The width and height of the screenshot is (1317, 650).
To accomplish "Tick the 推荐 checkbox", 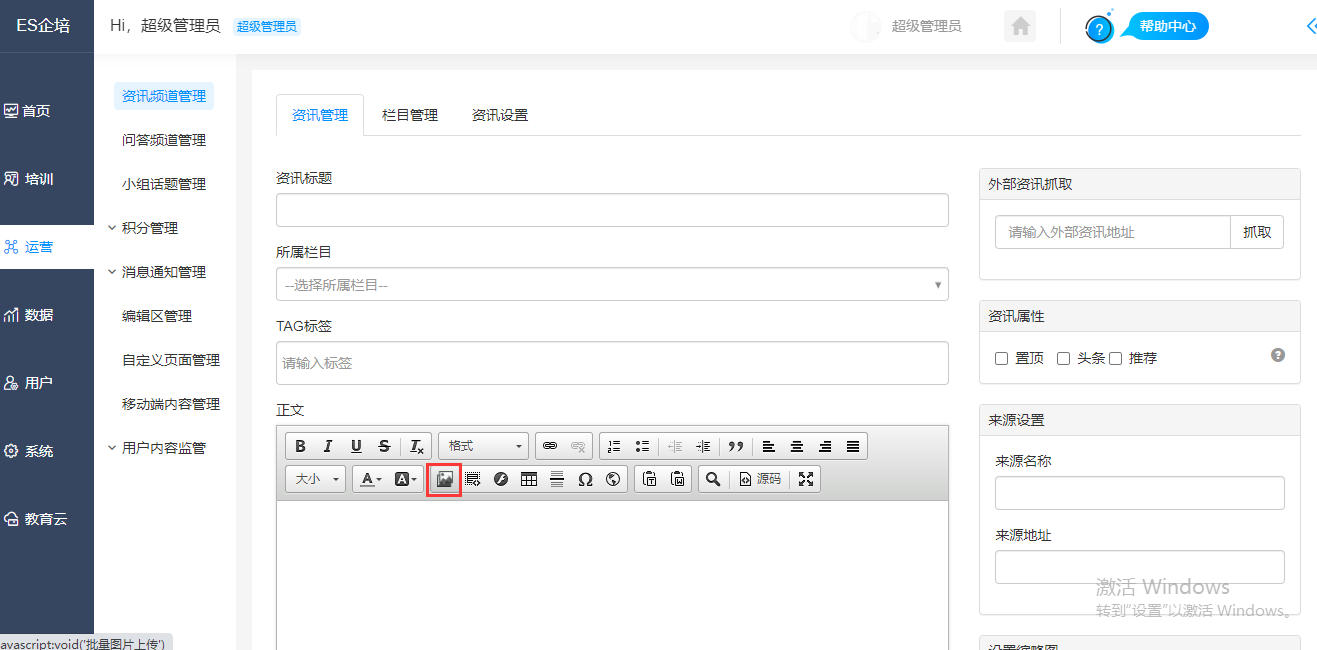I will [x=1116, y=358].
